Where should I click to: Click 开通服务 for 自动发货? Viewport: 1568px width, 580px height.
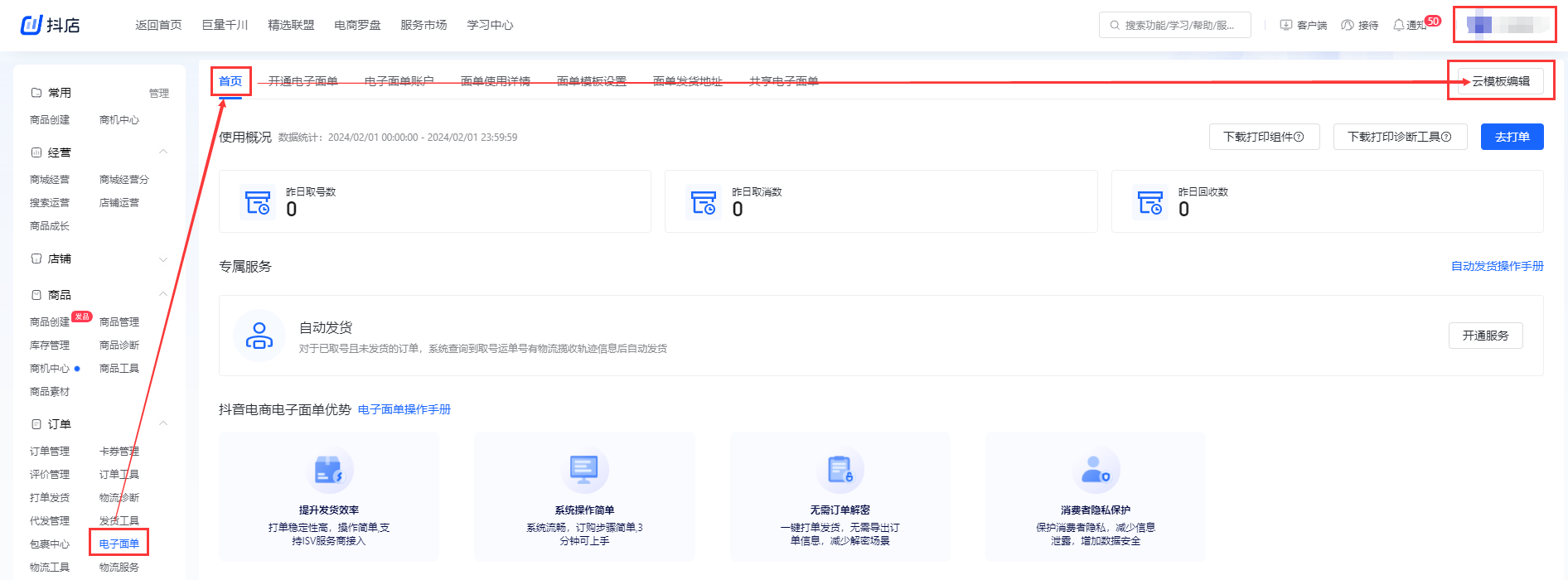tap(1485, 336)
